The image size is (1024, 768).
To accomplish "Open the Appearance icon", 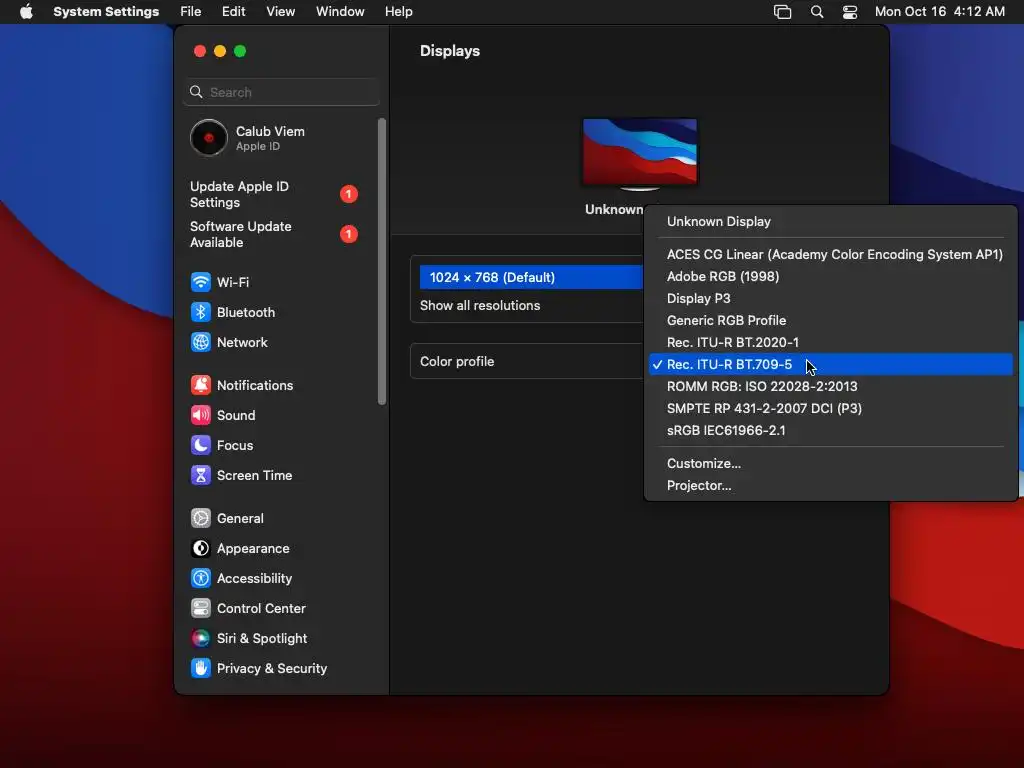I will pos(200,549).
